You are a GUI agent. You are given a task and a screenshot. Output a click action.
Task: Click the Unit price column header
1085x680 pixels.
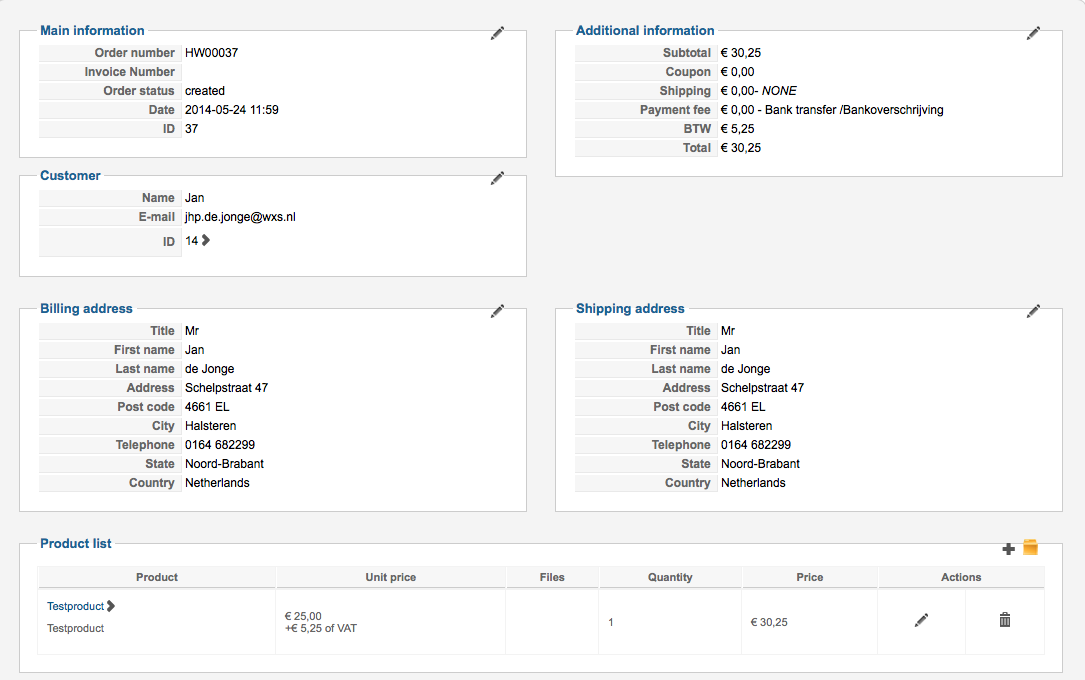pyautogui.click(x=390, y=577)
